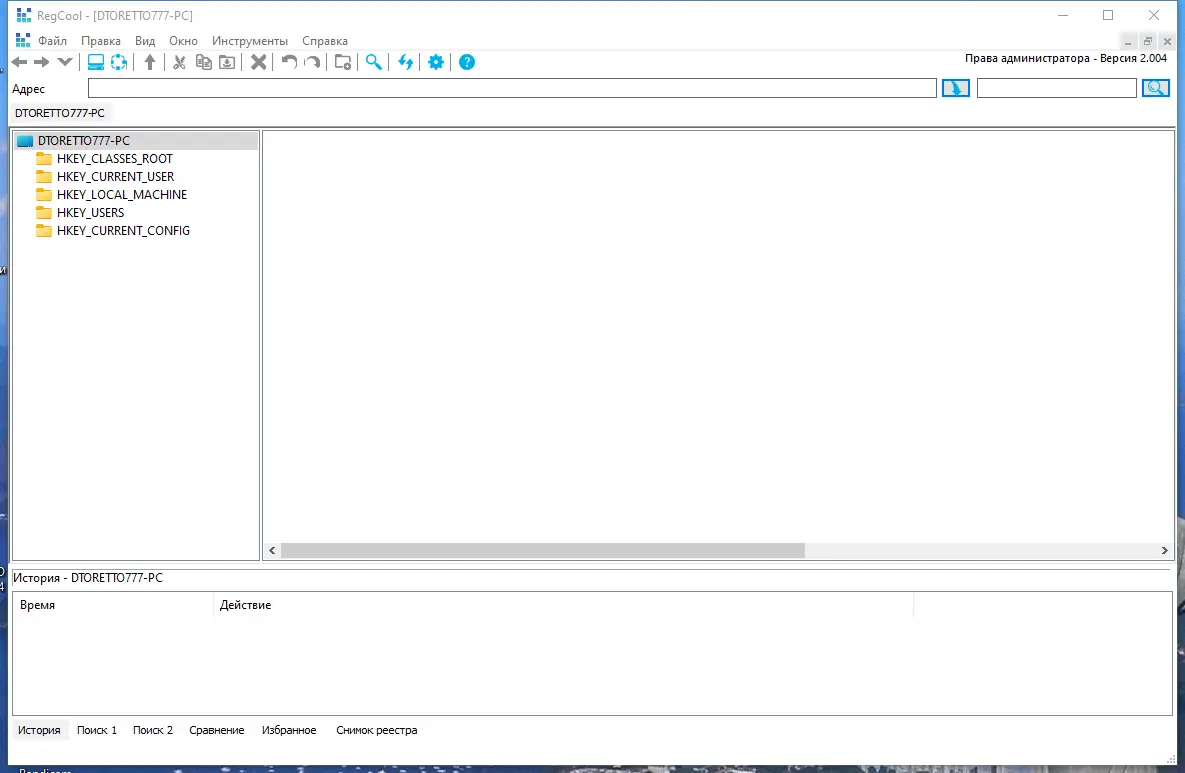The image size is (1185, 773).
Task: Select HKEY_LOCAL_MACHINE in the tree
Action: click(x=122, y=195)
